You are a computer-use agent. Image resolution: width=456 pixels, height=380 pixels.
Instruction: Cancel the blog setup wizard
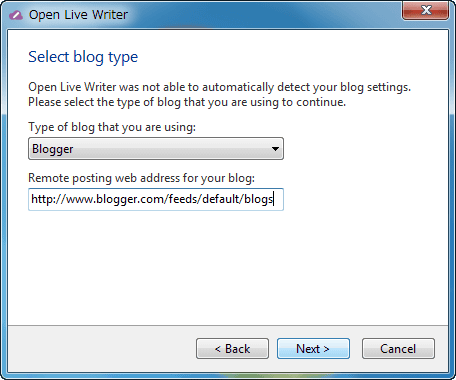[398, 349]
